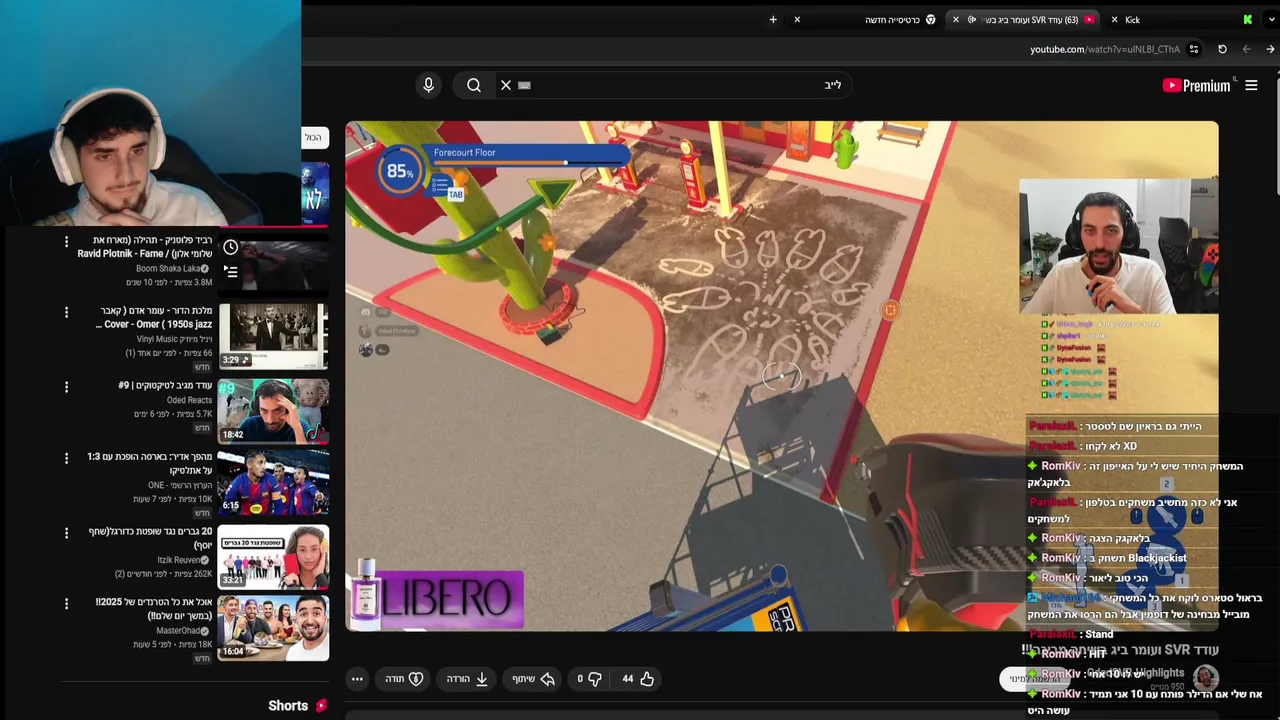This screenshot has height=720, width=1280.
Task: Click the youtube.com address bar URL
Action: (x=1105, y=49)
